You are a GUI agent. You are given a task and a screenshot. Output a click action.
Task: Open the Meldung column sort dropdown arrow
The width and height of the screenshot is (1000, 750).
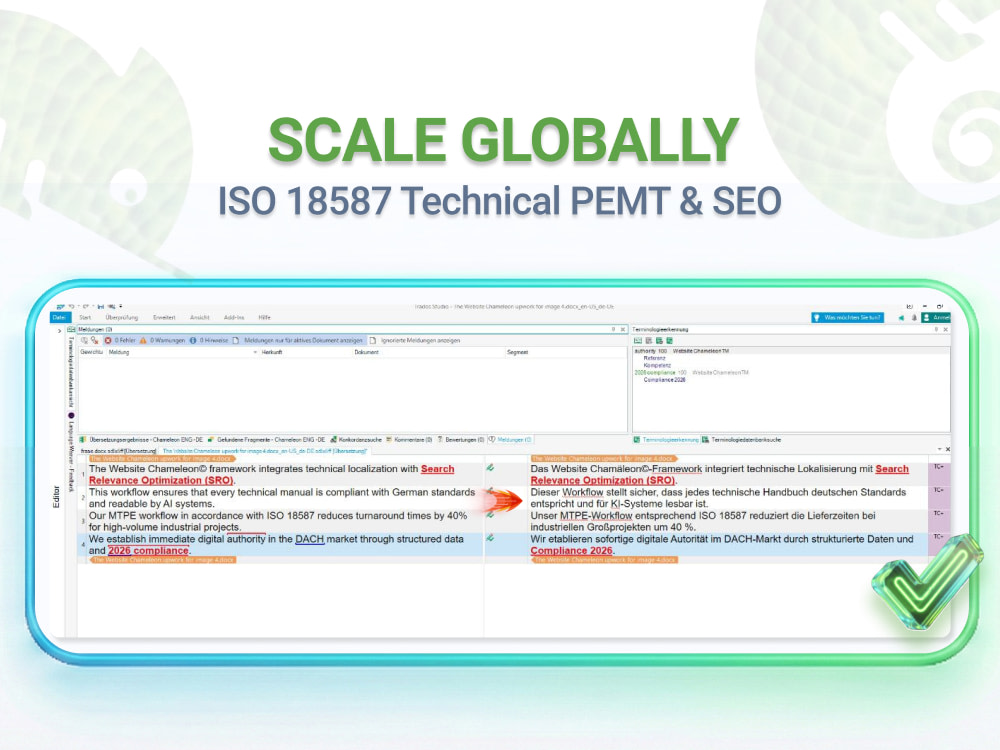tap(255, 352)
